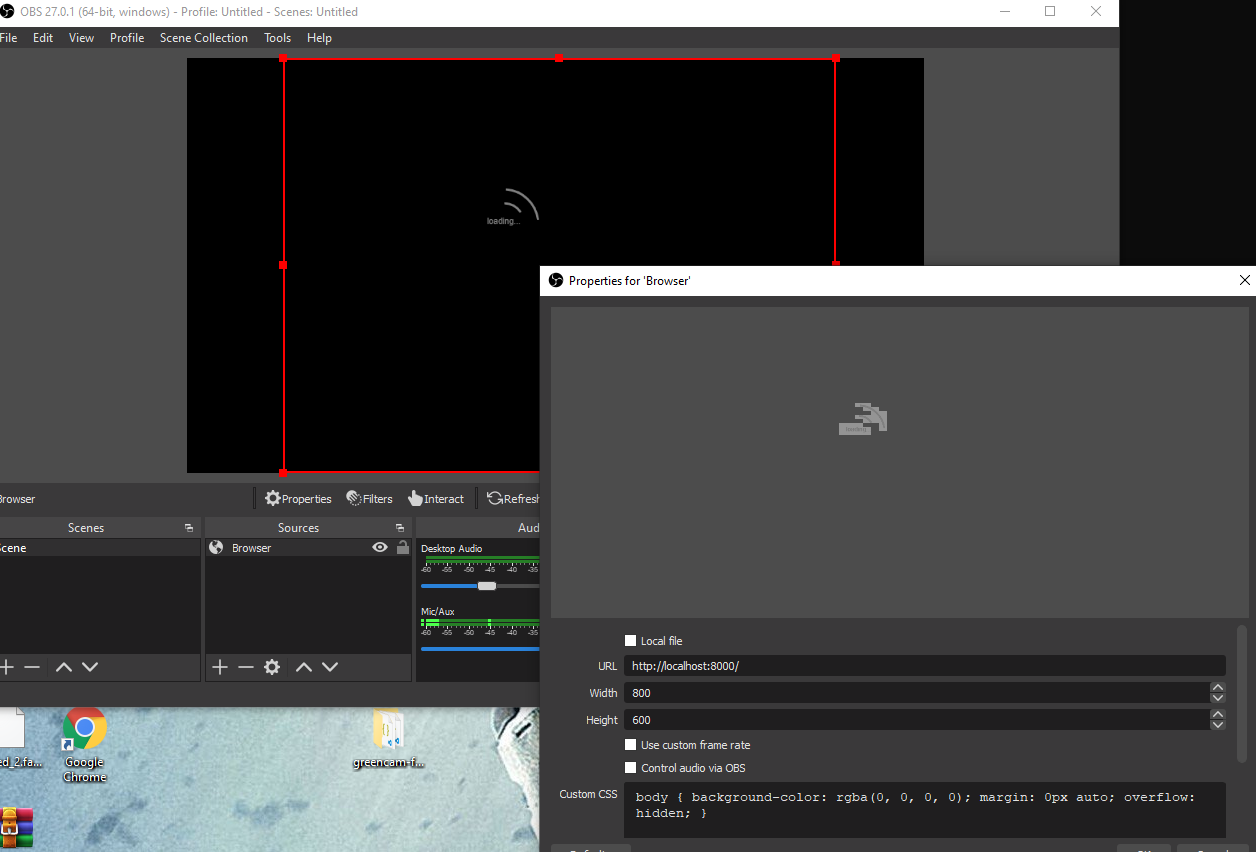Open source properties gear in Sources toolbar
This screenshot has height=852, width=1256.
[x=272, y=667]
